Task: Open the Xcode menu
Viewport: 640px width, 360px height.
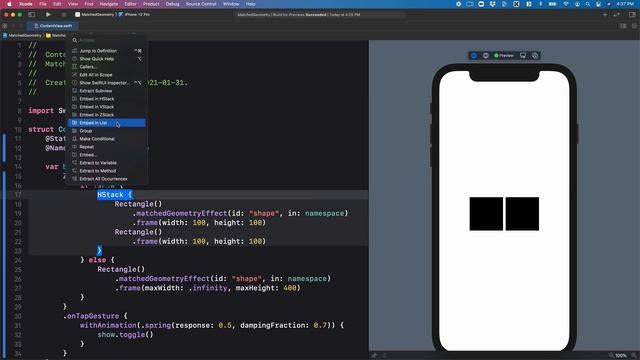Action: (x=26, y=4)
